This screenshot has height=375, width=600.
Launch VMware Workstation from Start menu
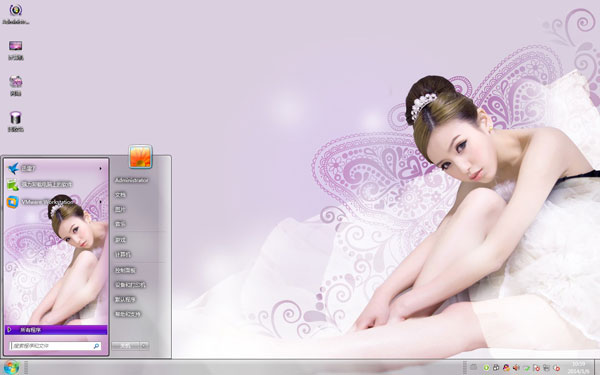56,201
